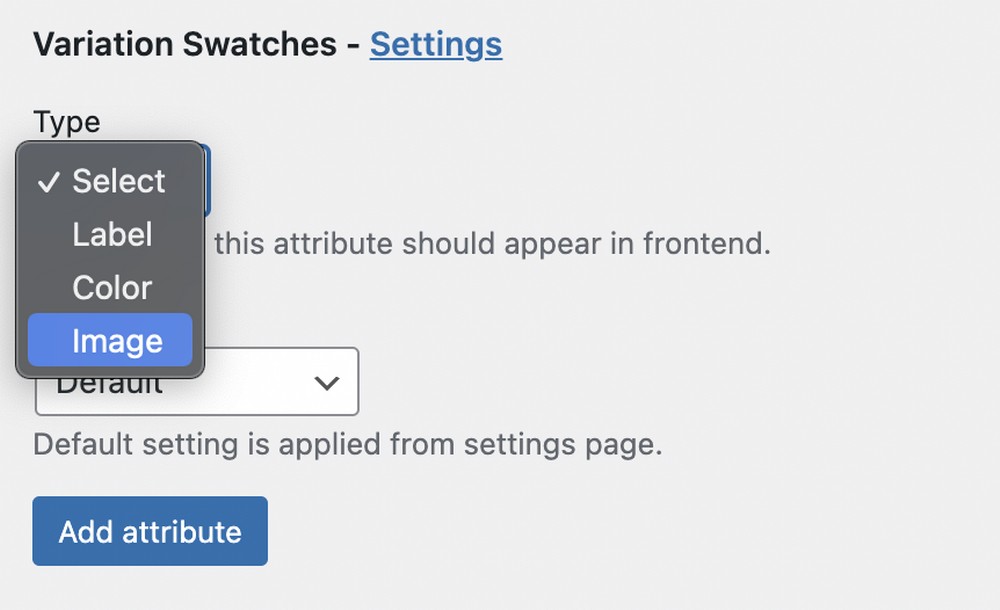The width and height of the screenshot is (1000, 610).
Task: Open the Variation Swatches Settings link
Action: click(436, 44)
